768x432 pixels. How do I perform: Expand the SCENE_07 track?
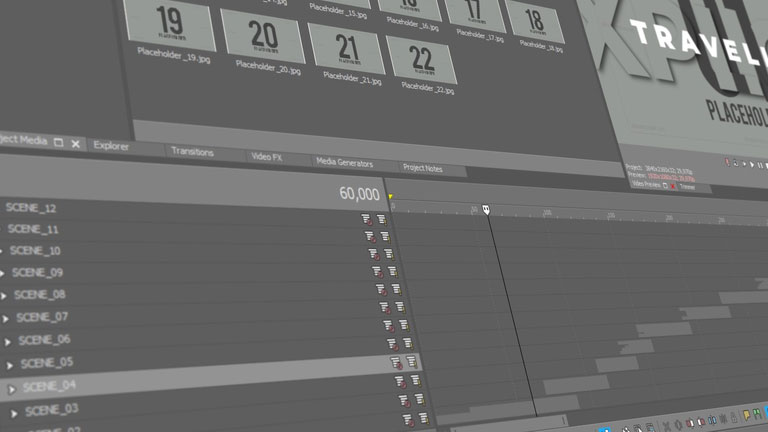click(x=6, y=319)
